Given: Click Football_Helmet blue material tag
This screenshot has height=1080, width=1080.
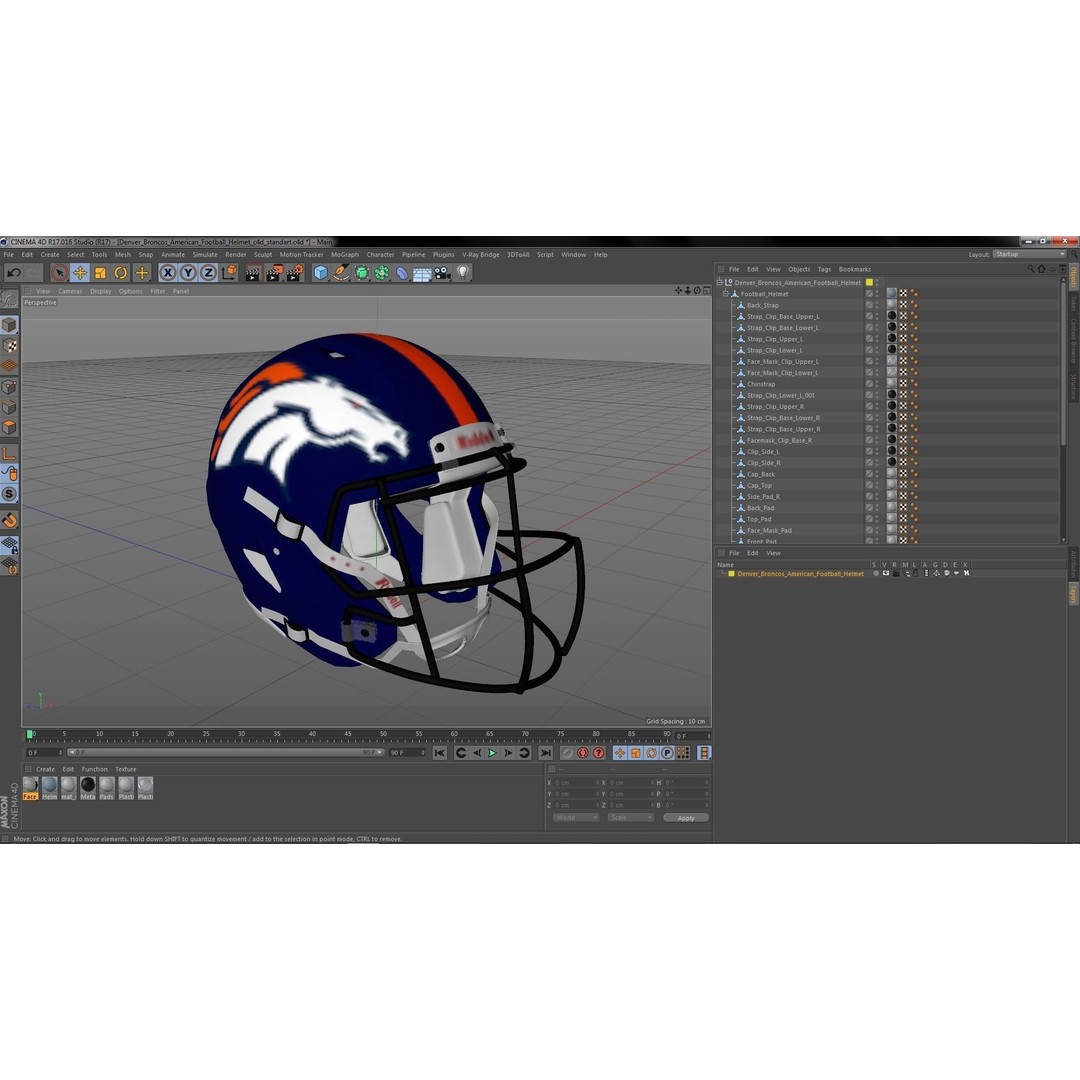Looking at the screenshot, I should (892, 293).
